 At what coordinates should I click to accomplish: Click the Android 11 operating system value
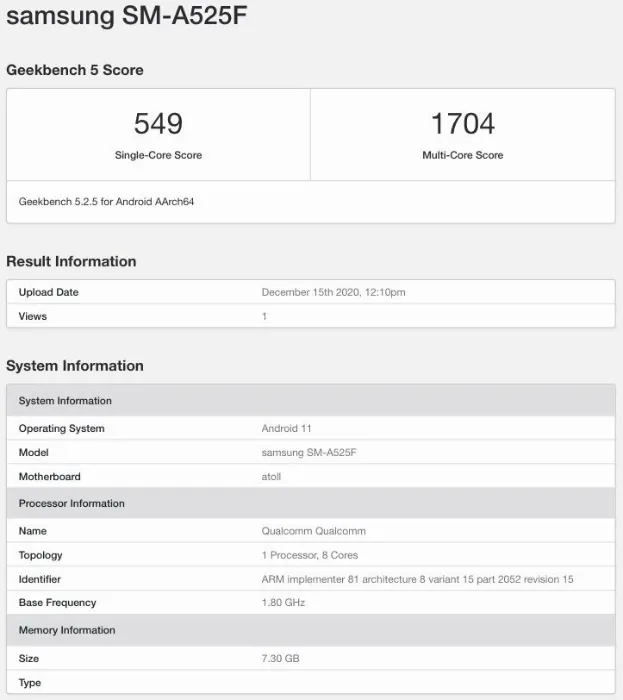coord(287,428)
